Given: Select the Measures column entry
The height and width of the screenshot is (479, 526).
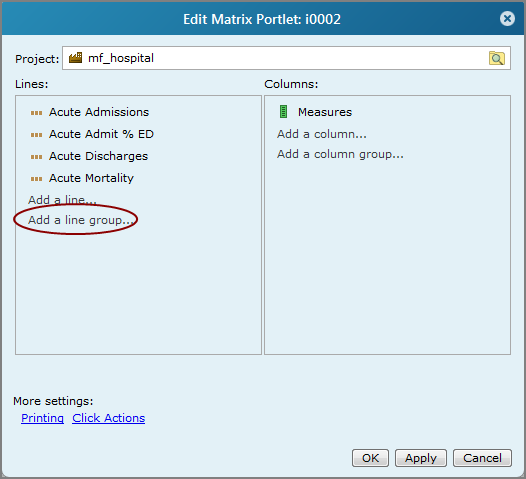Looking at the screenshot, I should point(325,112).
